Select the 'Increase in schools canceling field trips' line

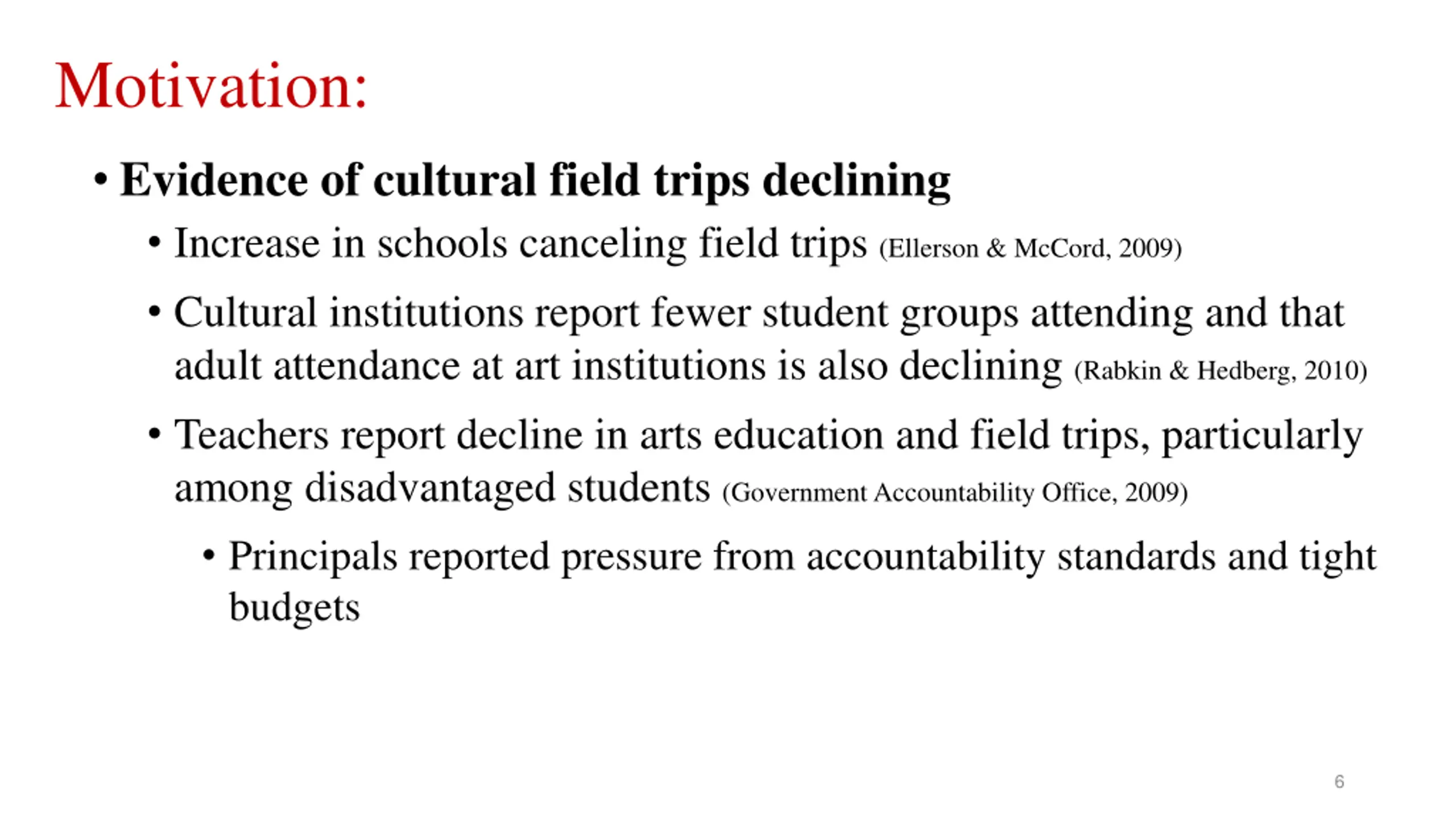(x=520, y=245)
